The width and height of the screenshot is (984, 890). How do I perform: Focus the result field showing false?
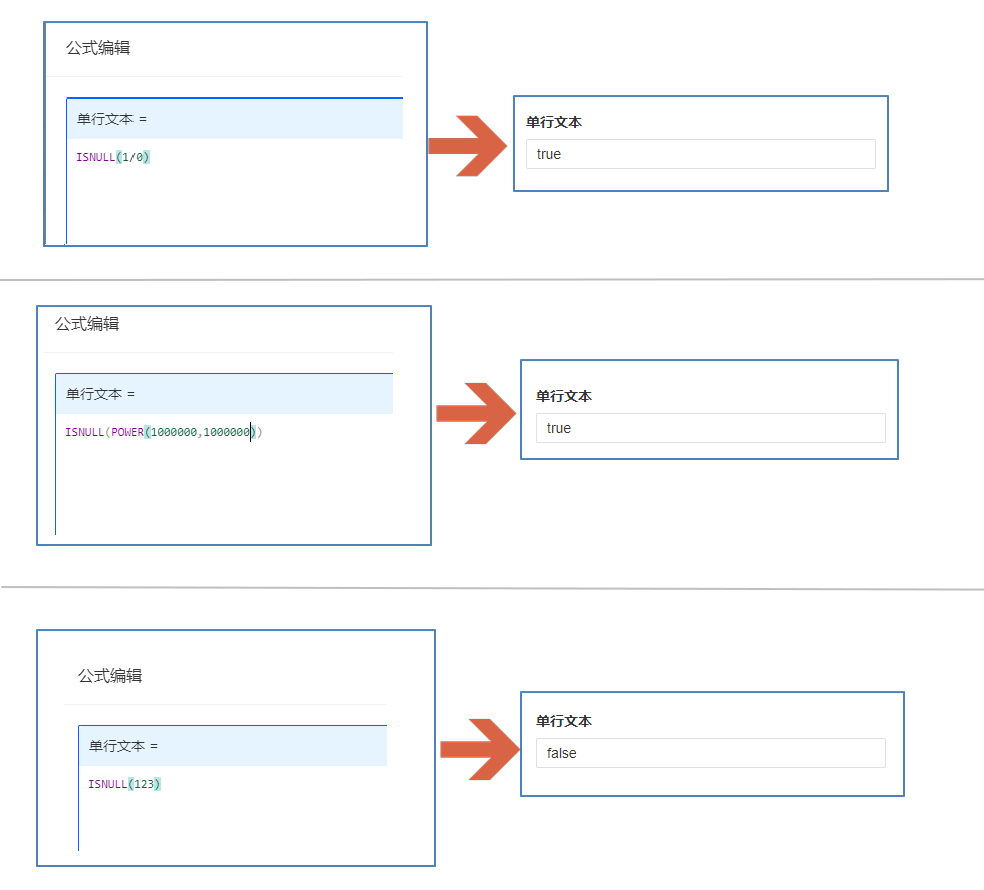pyautogui.click(x=710, y=753)
